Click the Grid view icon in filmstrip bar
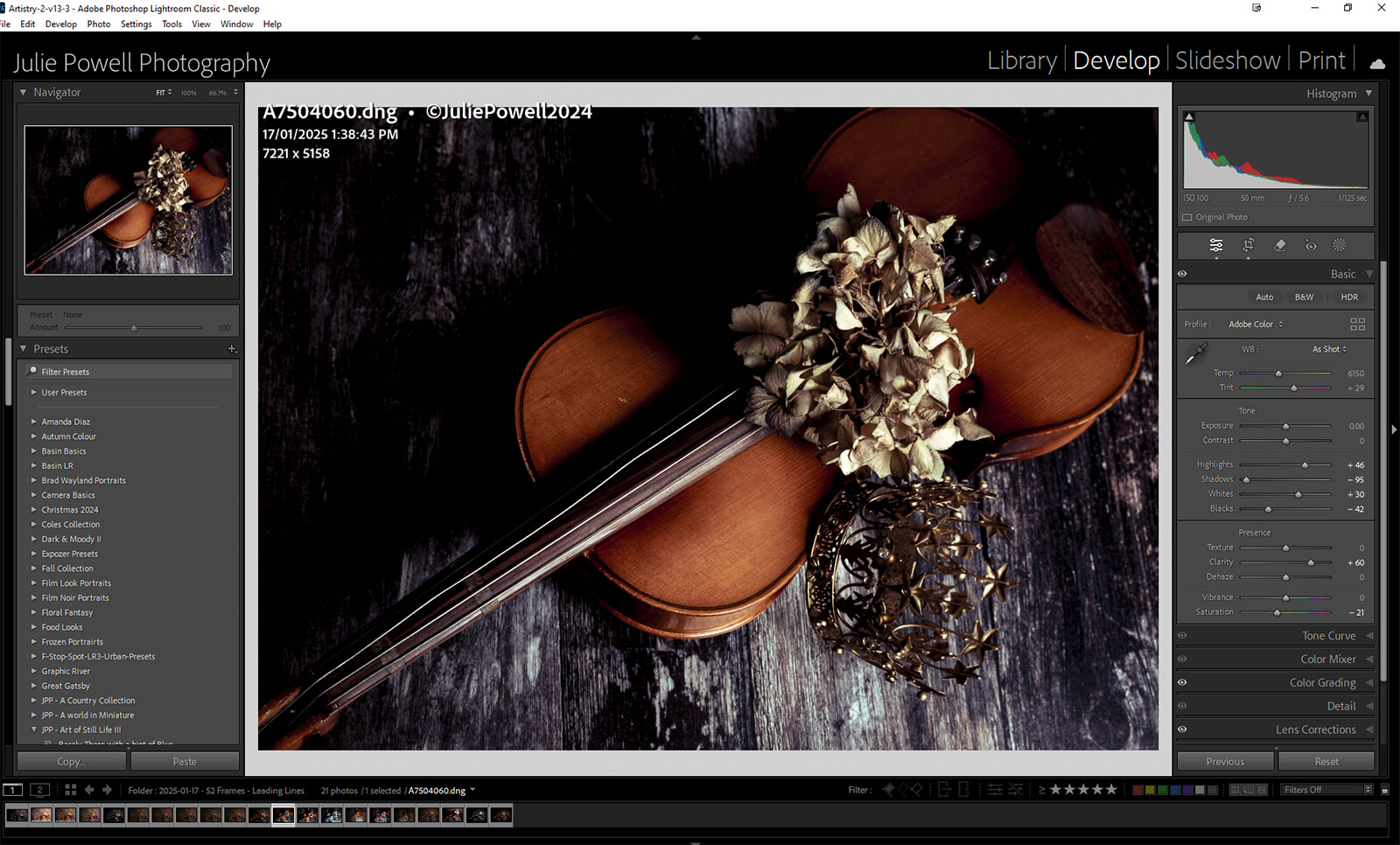 tap(71, 790)
